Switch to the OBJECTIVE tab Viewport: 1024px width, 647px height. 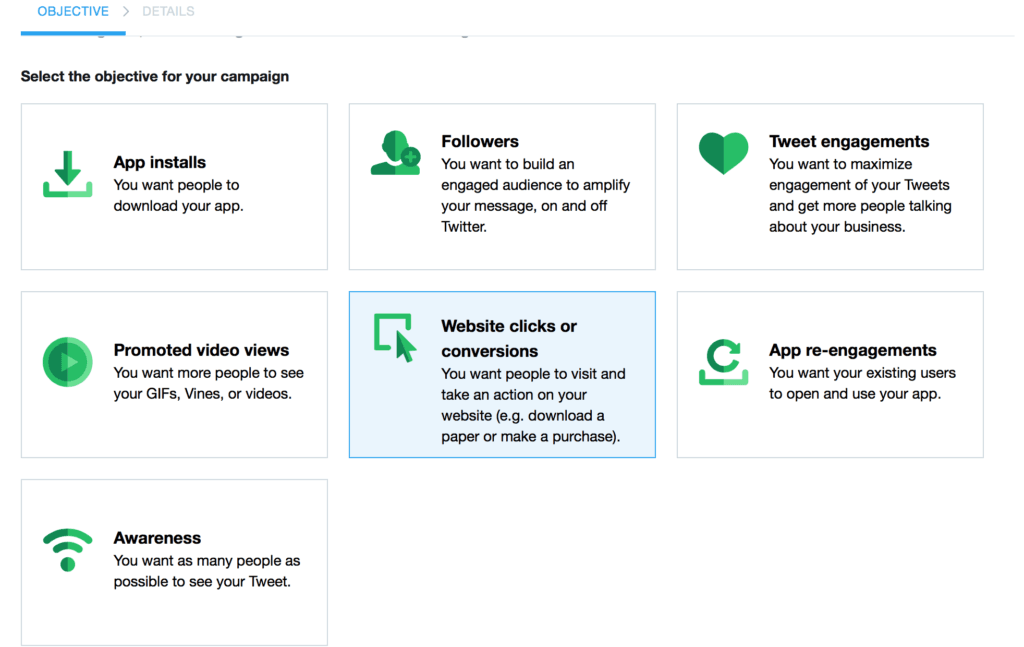coord(73,12)
